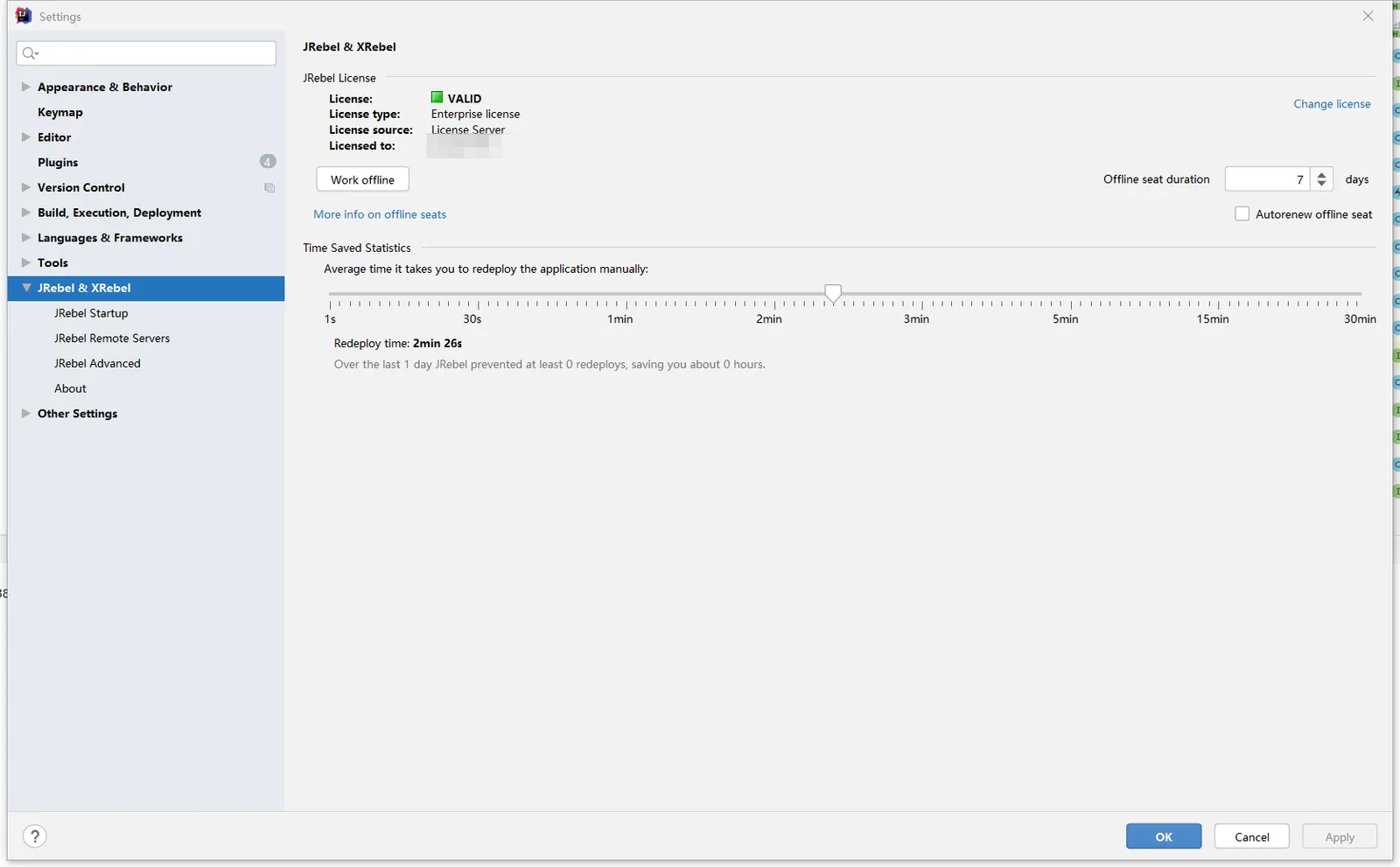Confirm settings with the OK button

pos(1164,836)
